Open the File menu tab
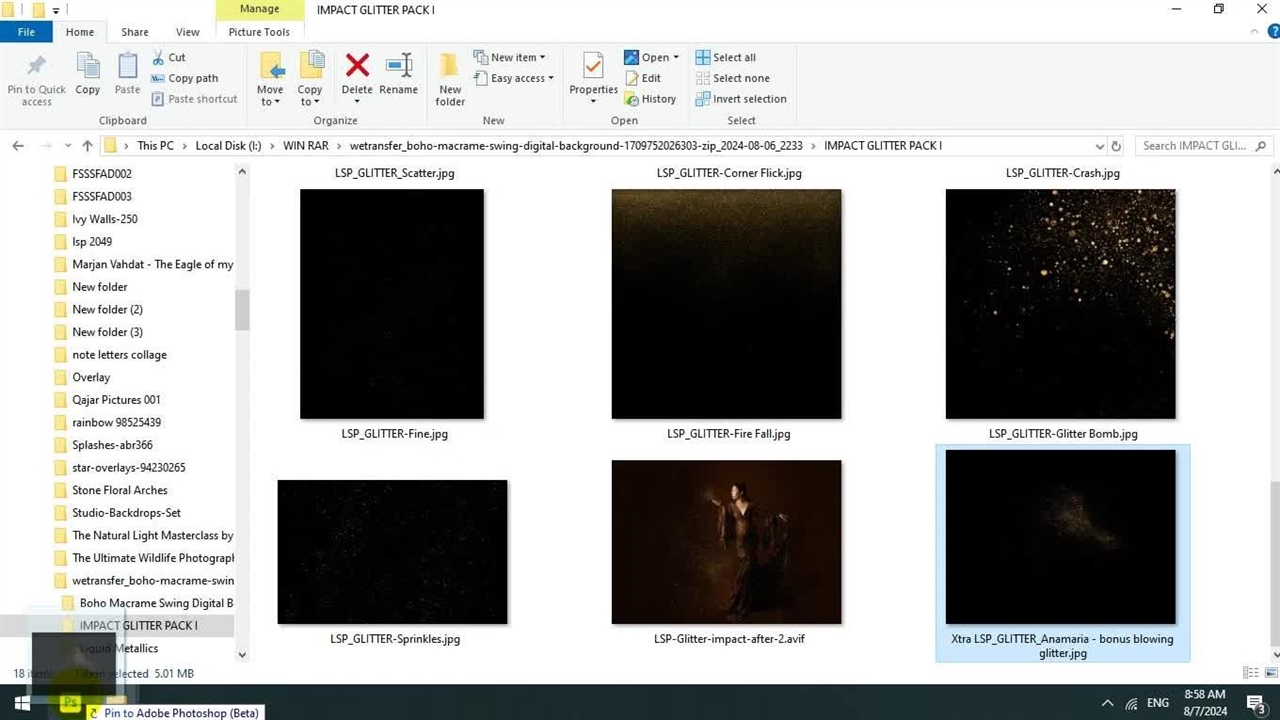This screenshot has width=1280, height=720. 26,32
